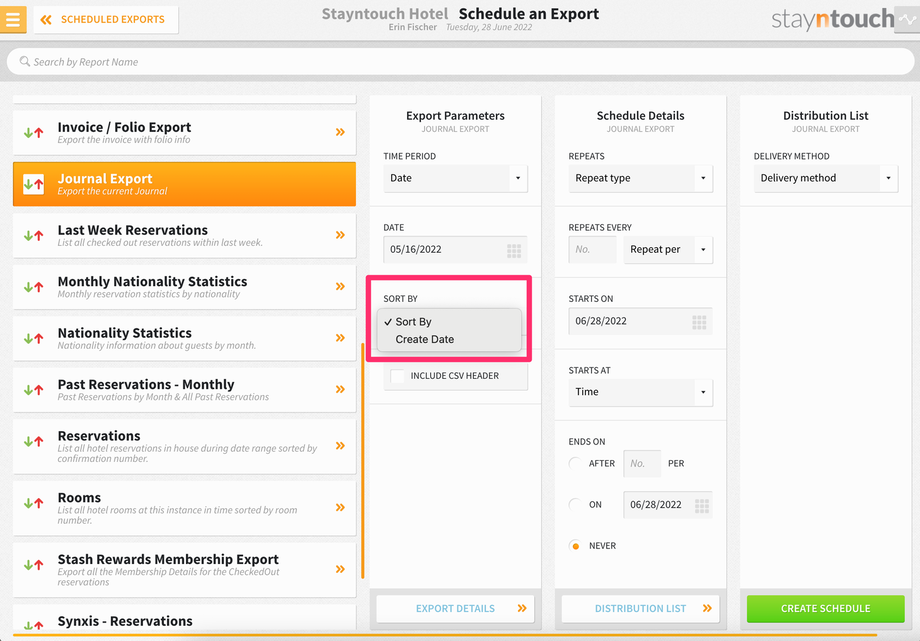Open the Repeat type dropdown
This screenshot has height=641, width=920.
[641, 178]
